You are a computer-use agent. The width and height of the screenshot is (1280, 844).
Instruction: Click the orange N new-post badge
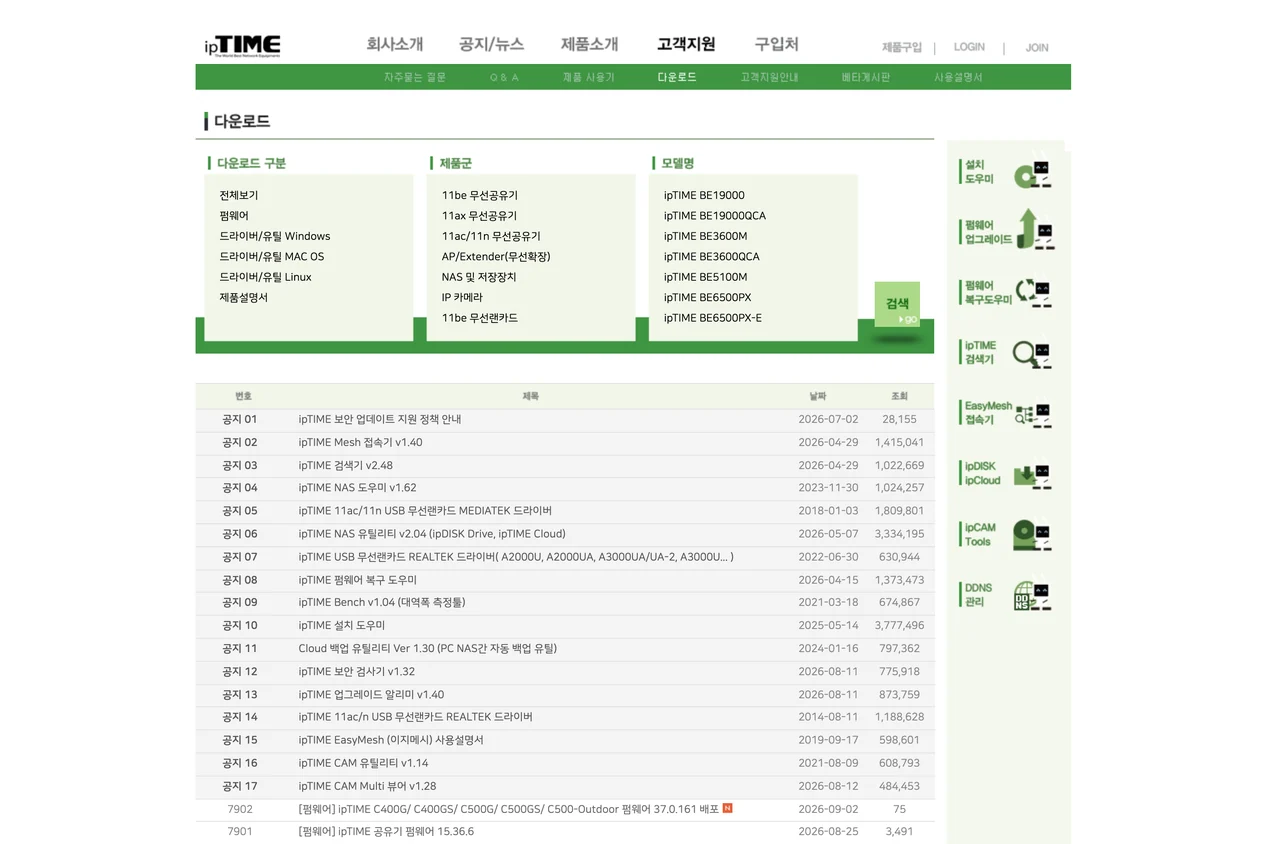727,808
